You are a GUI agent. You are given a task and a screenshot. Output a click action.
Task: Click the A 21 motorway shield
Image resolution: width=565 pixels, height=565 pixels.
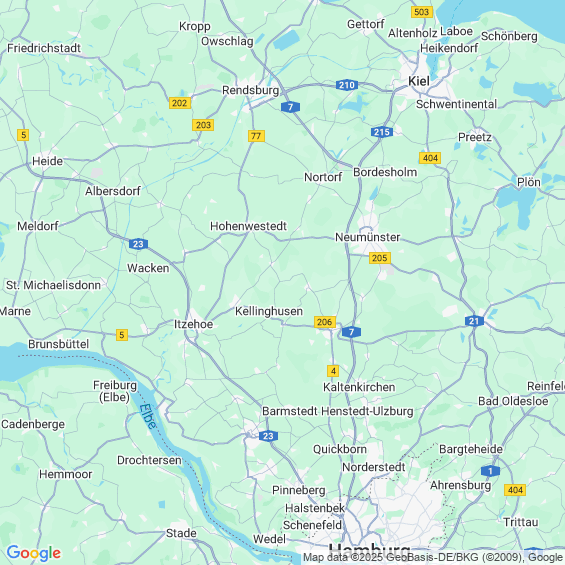coord(474,321)
